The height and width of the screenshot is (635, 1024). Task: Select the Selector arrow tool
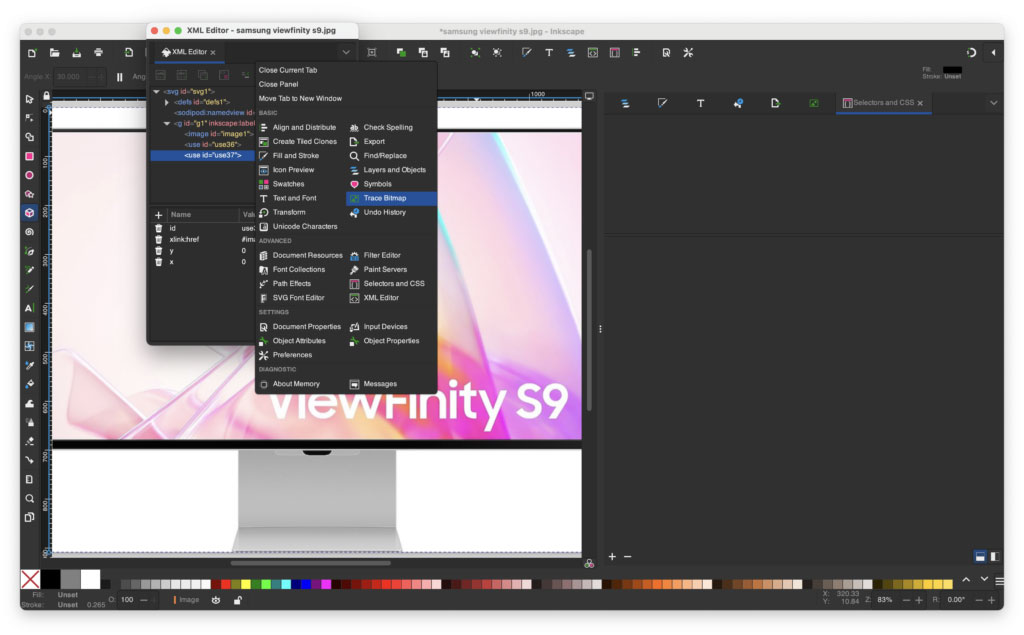(29, 99)
